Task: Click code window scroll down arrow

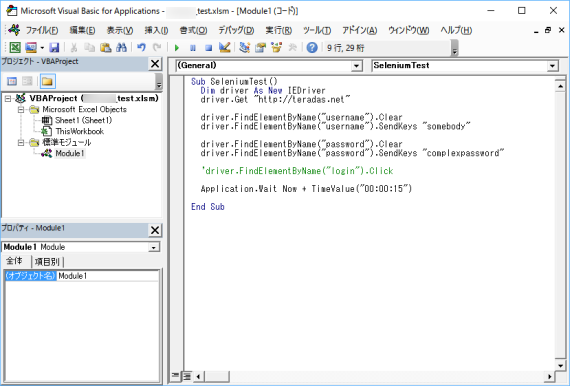Action: coord(560,365)
